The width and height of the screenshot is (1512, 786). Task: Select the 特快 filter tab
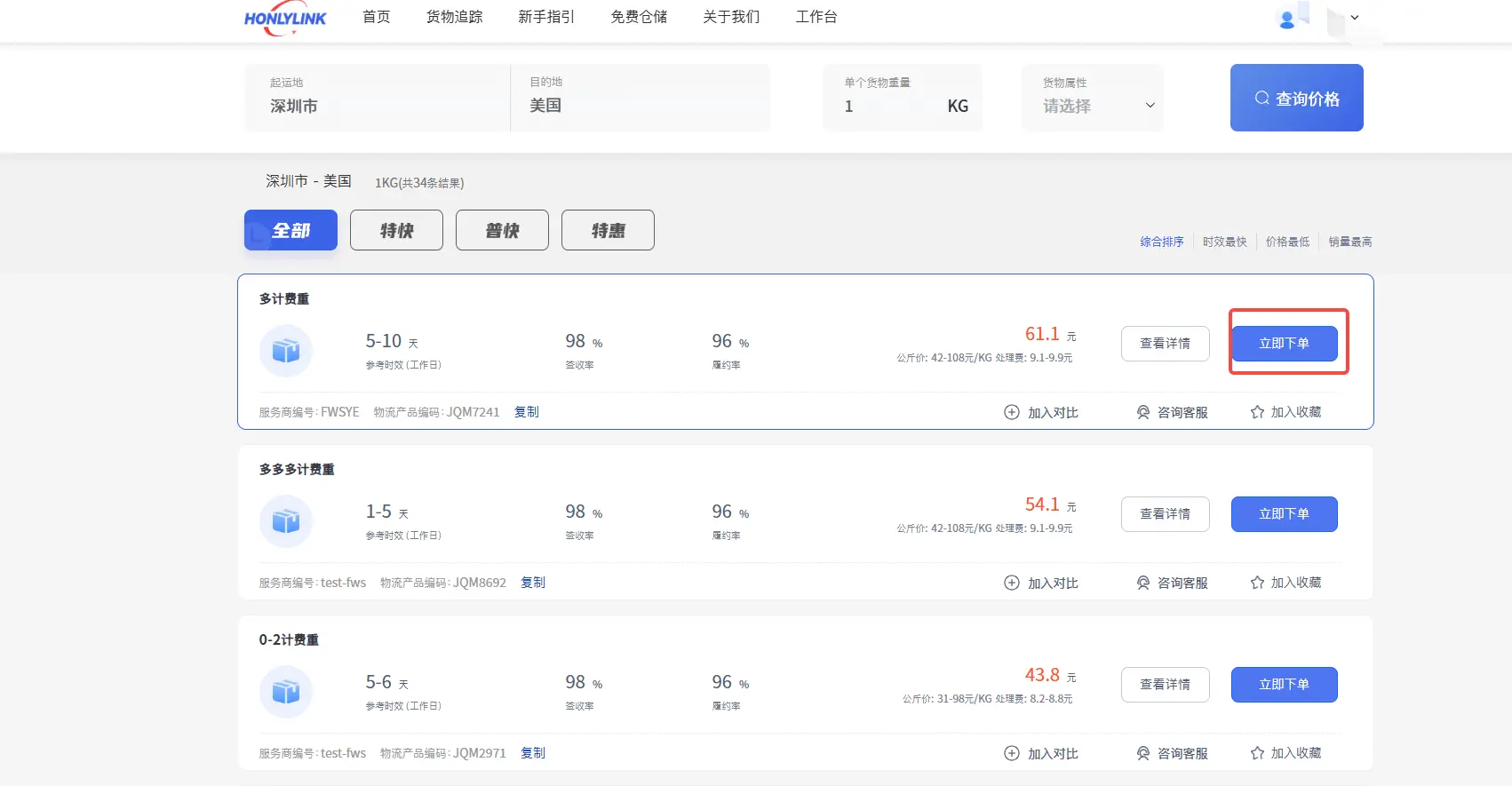pyautogui.click(x=396, y=230)
